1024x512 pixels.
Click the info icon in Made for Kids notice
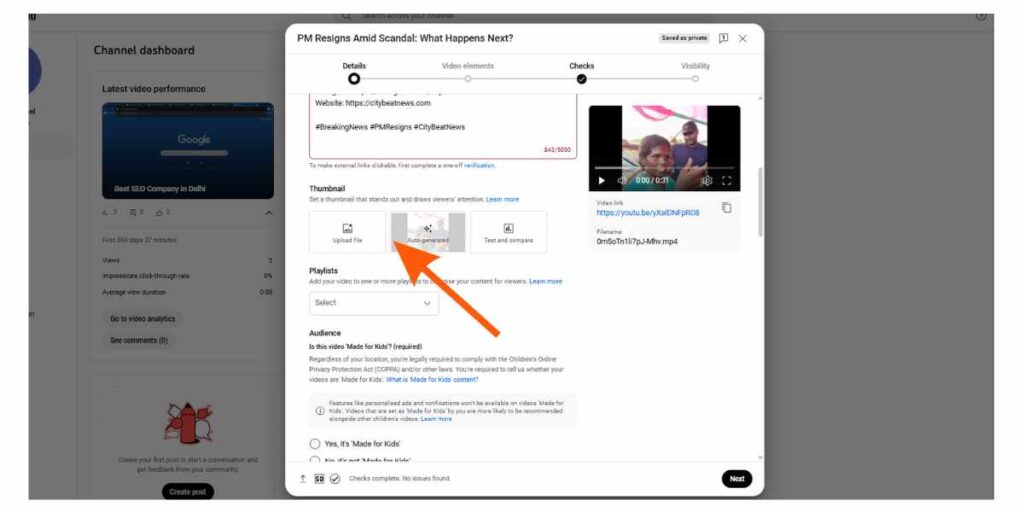(x=320, y=411)
